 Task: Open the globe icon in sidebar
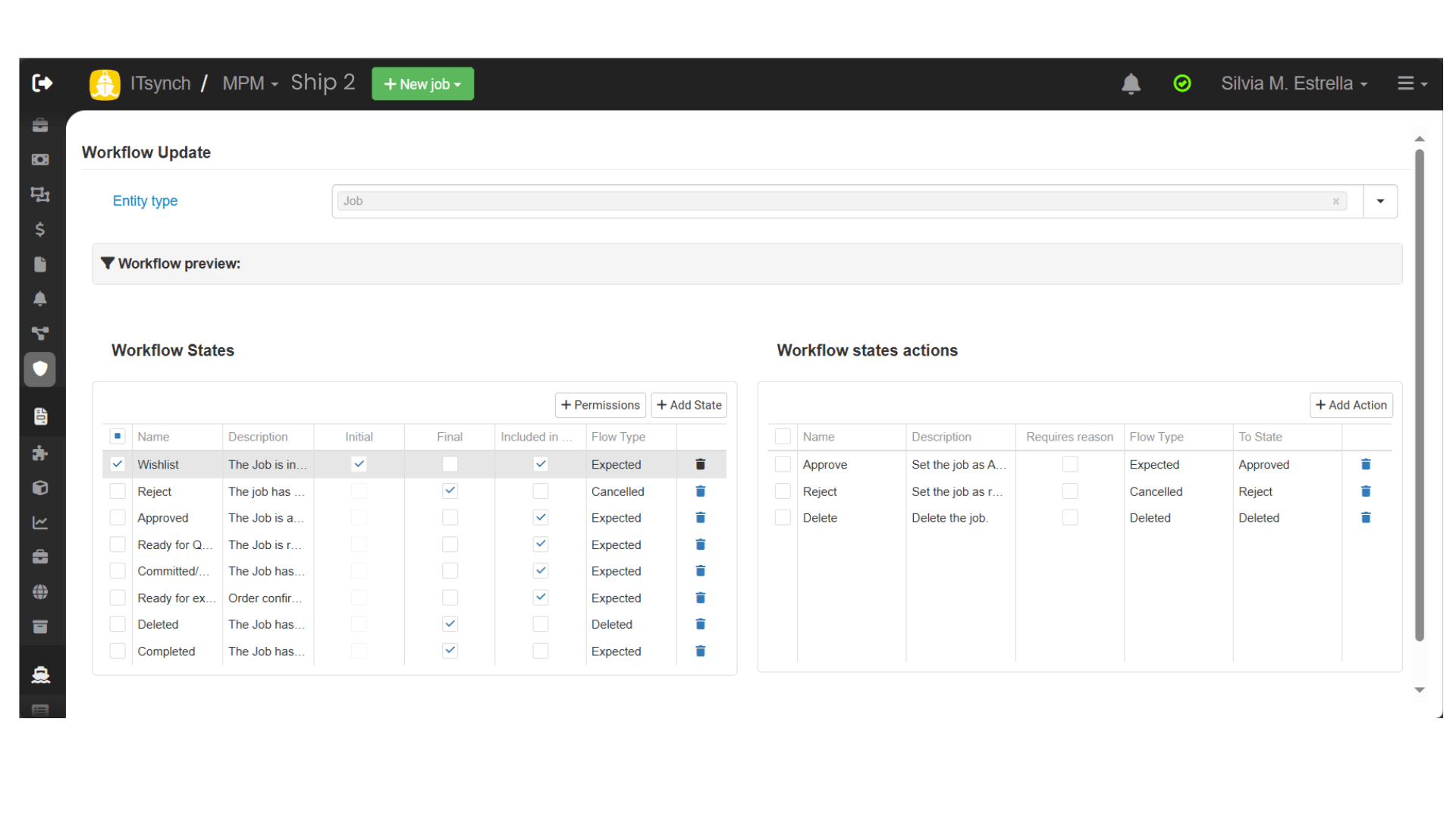pyautogui.click(x=40, y=591)
